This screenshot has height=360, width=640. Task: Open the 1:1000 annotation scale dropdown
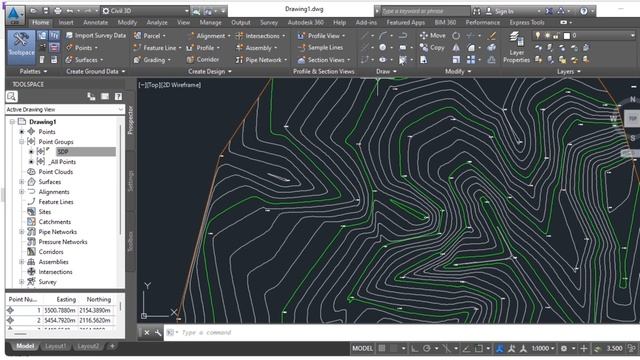543,349
